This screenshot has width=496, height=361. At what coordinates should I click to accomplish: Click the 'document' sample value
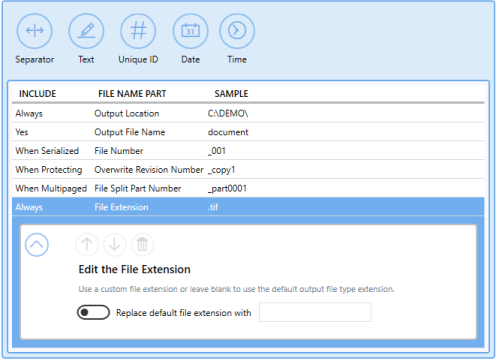pos(228,132)
